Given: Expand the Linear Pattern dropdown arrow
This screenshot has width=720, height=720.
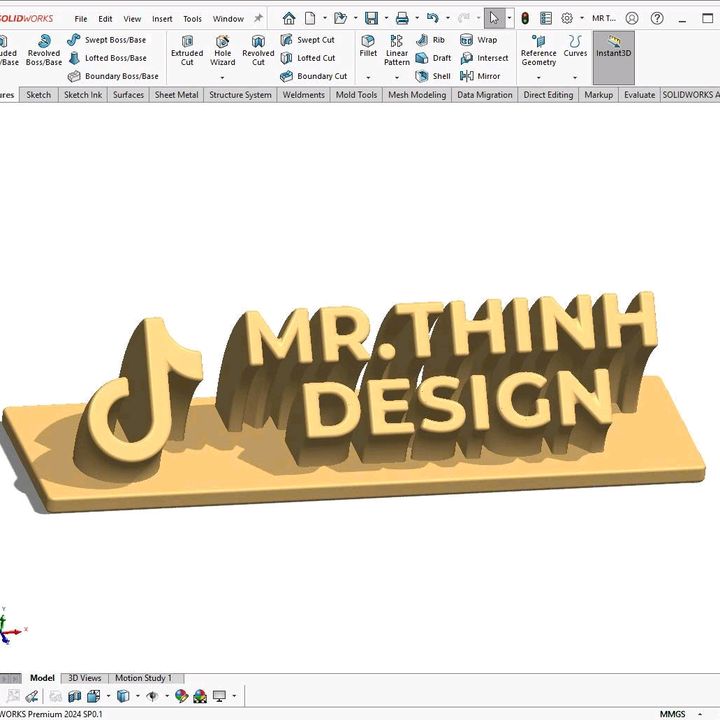Looking at the screenshot, I should [397, 78].
